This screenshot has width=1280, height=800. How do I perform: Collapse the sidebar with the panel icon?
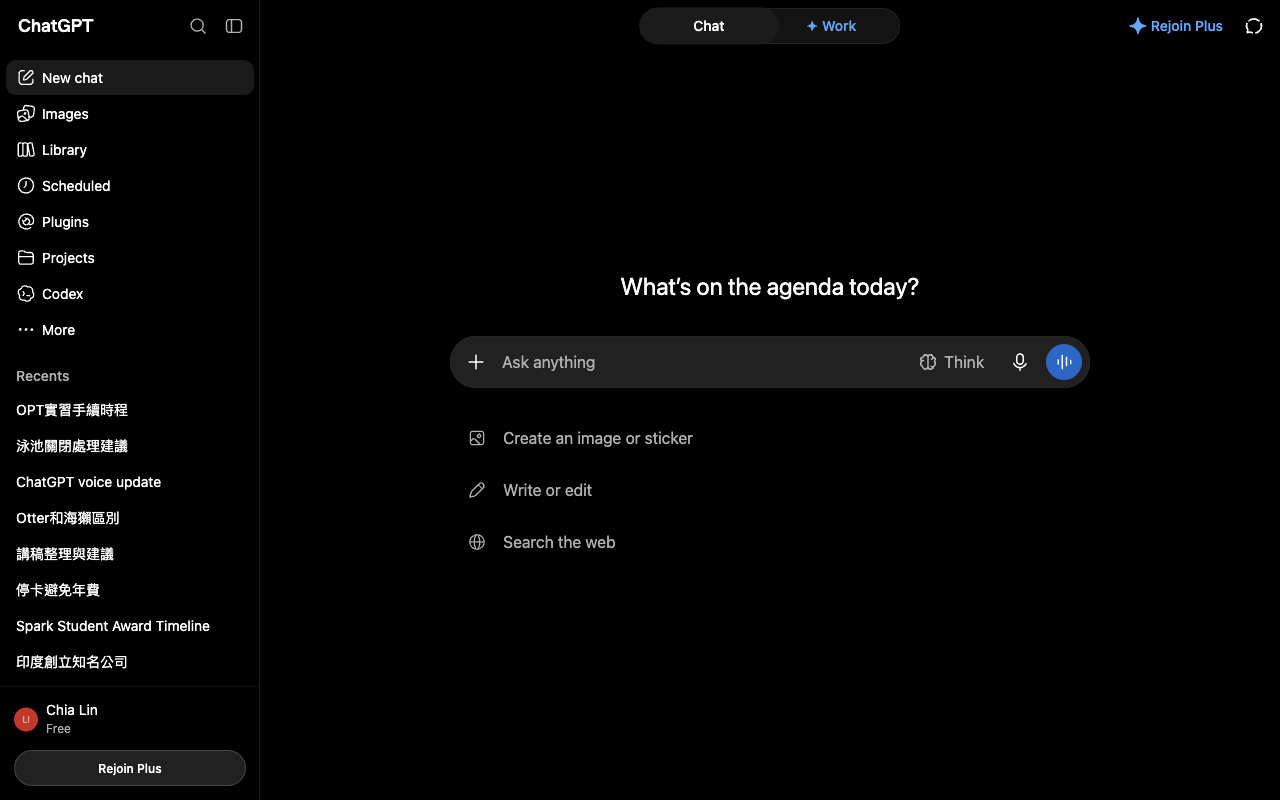(234, 26)
